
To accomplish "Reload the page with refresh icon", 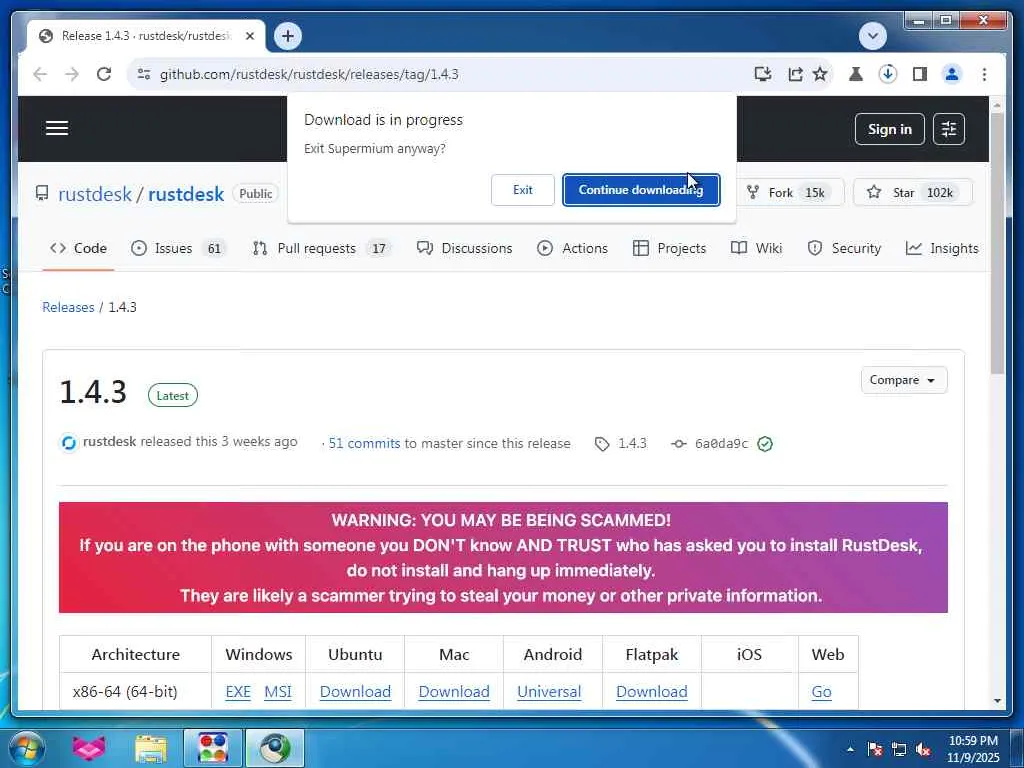I will 104,74.
